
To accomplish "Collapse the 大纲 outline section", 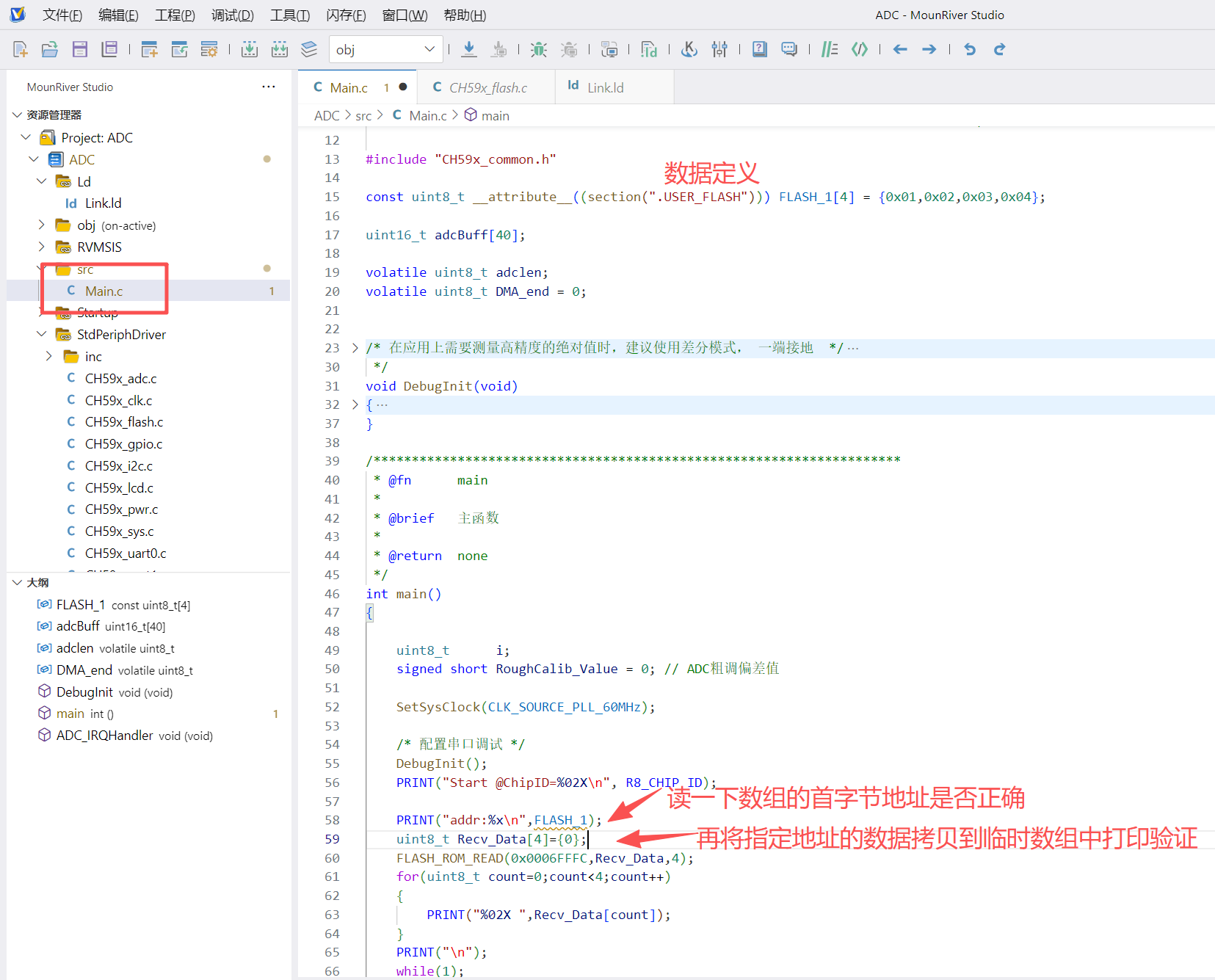I will [x=18, y=582].
